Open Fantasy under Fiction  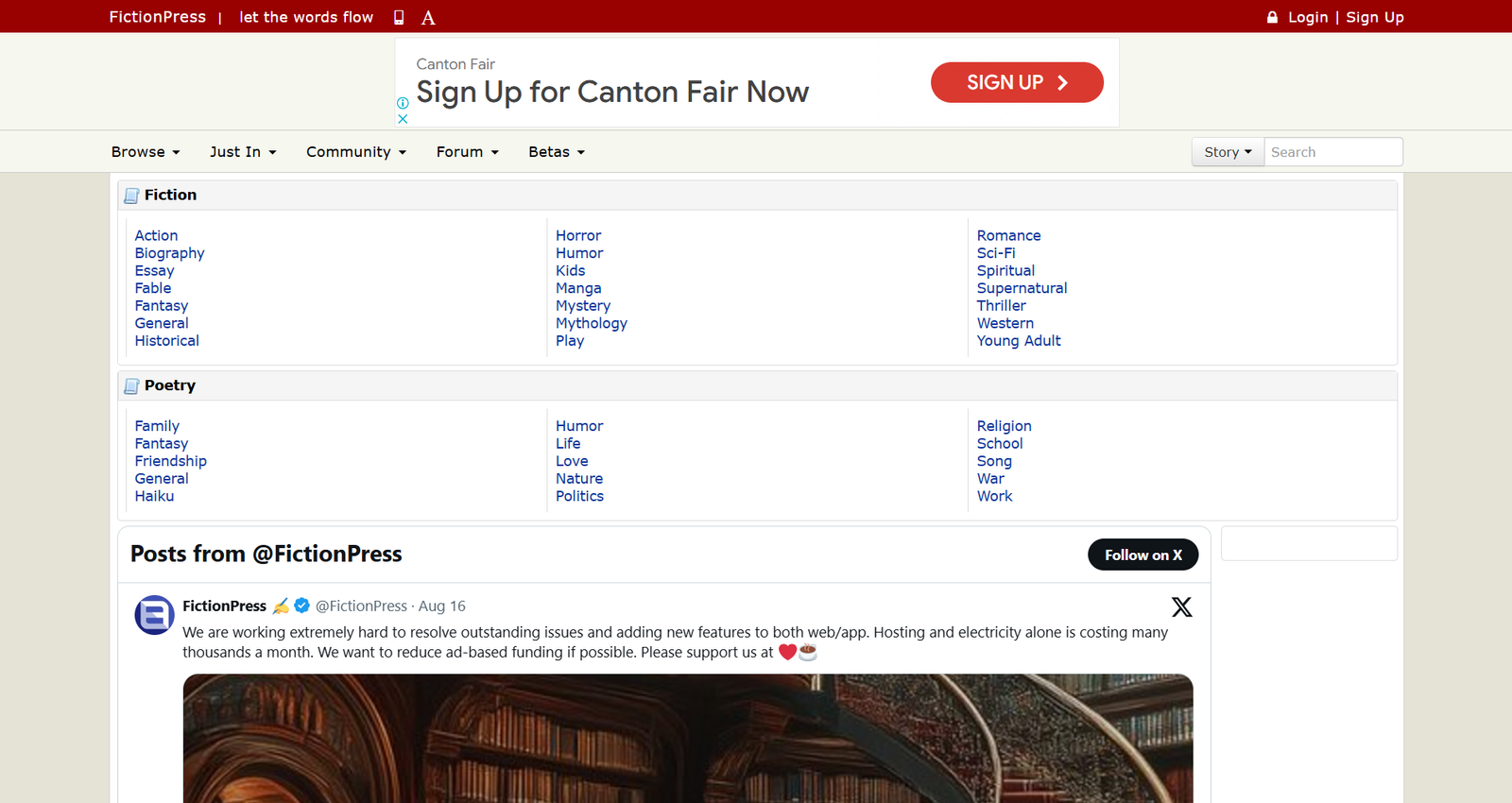(162, 306)
